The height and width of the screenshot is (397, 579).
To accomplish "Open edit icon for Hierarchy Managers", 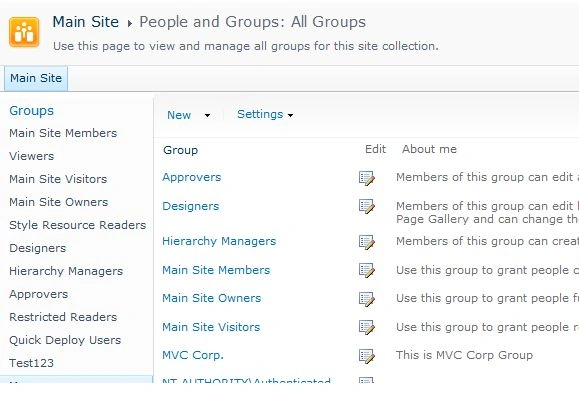I will [367, 242].
